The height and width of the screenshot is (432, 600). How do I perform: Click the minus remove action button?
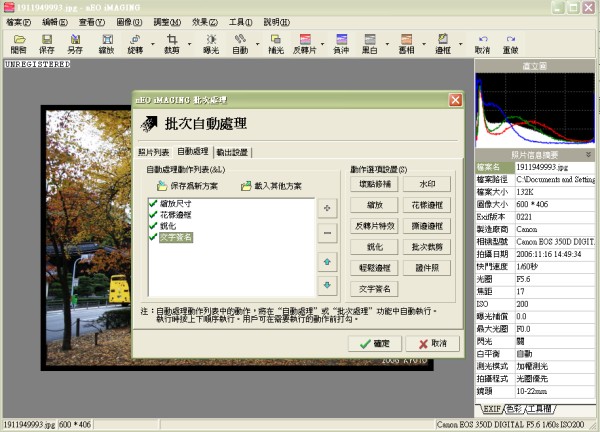(327, 233)
